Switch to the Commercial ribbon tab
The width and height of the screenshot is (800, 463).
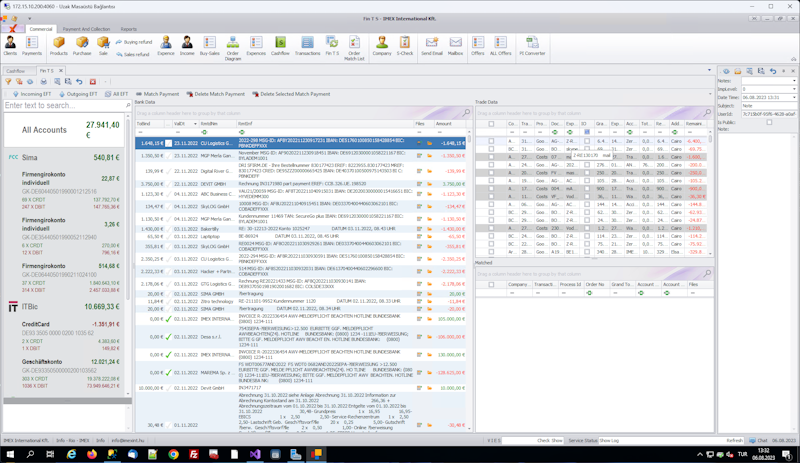[x=41, y=29]
